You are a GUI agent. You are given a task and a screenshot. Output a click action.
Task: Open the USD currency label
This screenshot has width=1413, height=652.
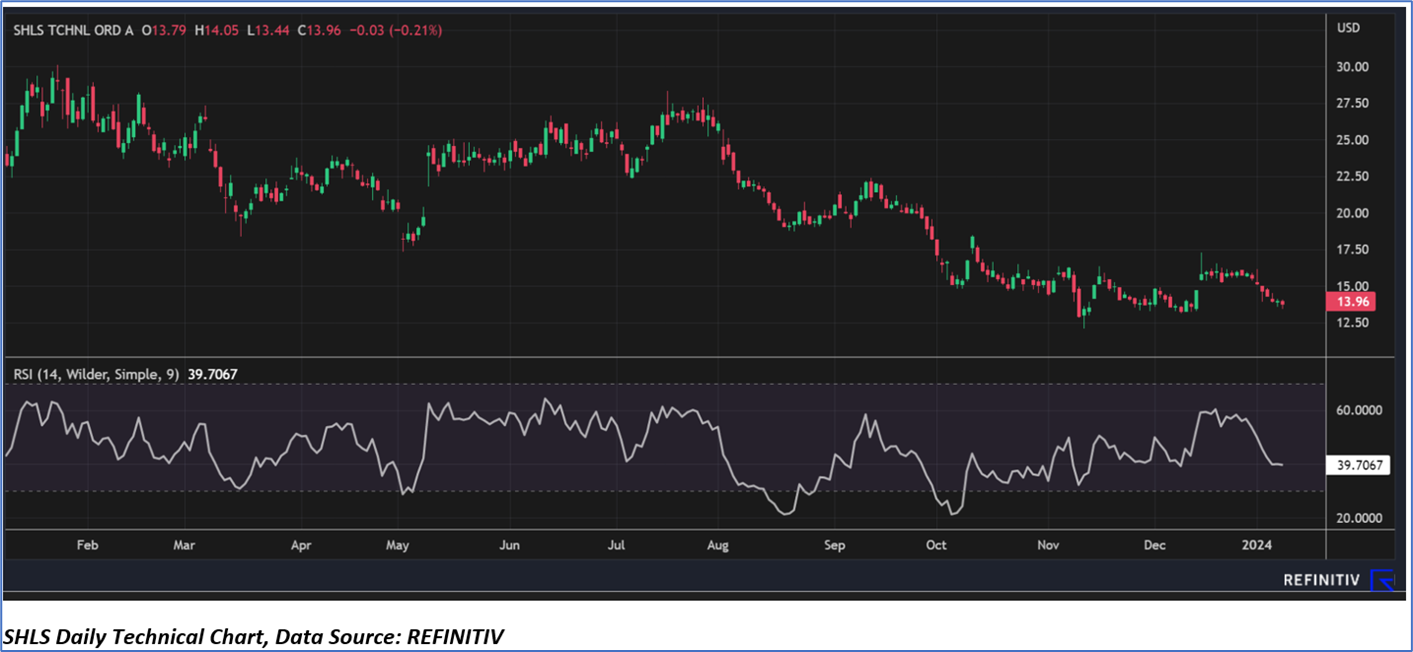click(x=1348, y=28)
